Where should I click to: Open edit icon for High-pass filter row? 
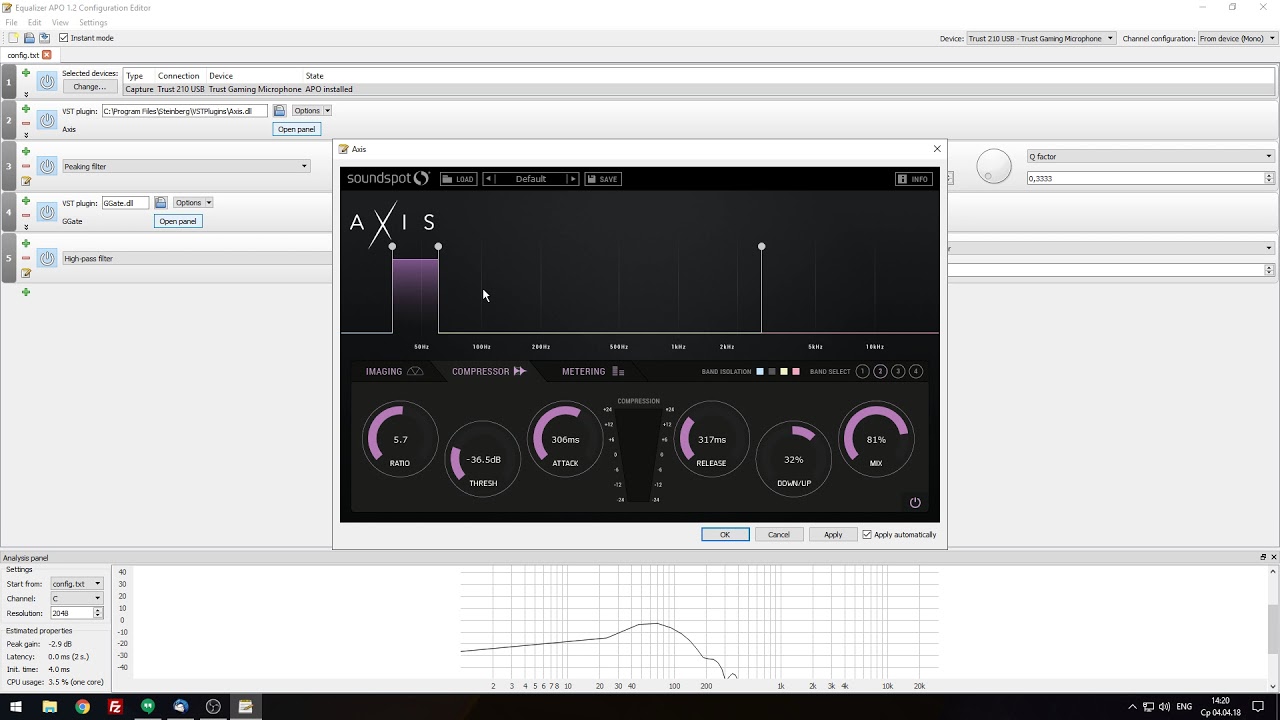(26, 273)
